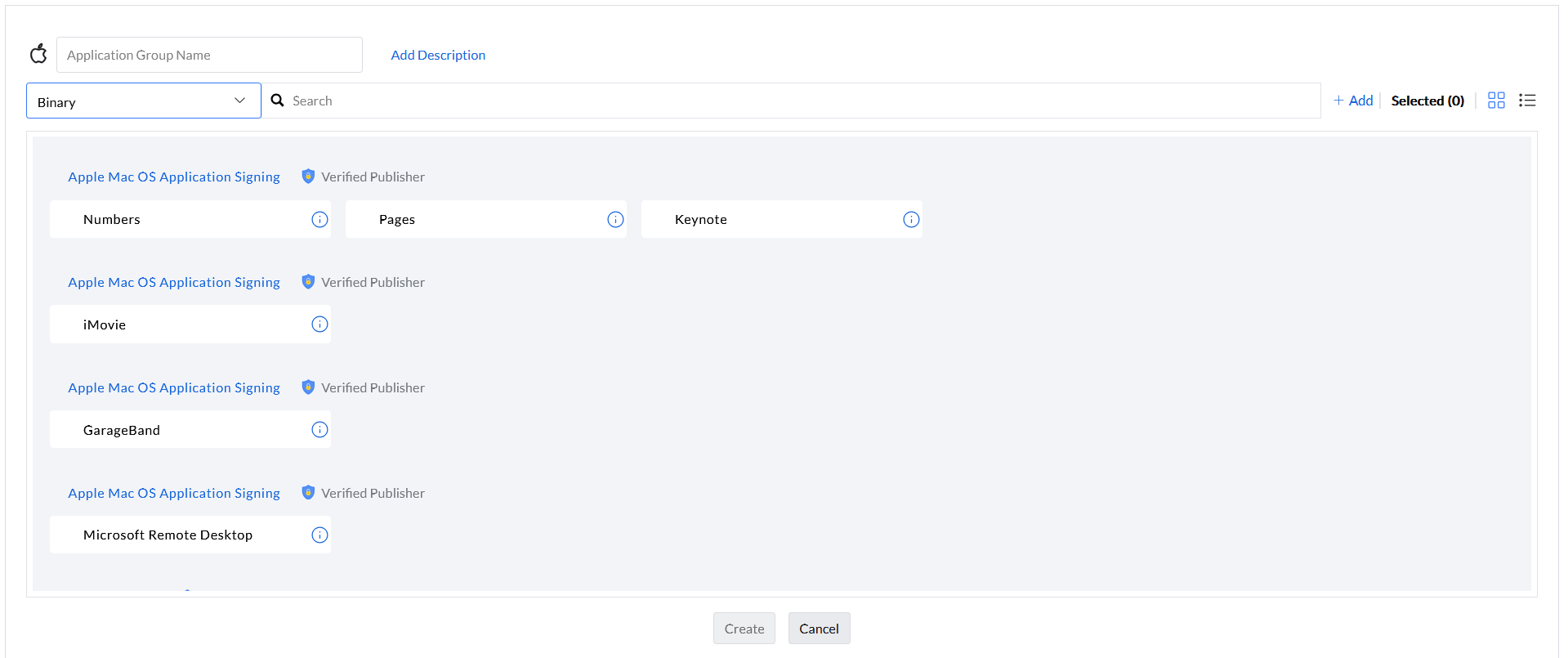The height and width of the screenshot is (658, 1568).
Task: Click the search magnifier icon
Action: pyautogui.click(x=278, y=101)
